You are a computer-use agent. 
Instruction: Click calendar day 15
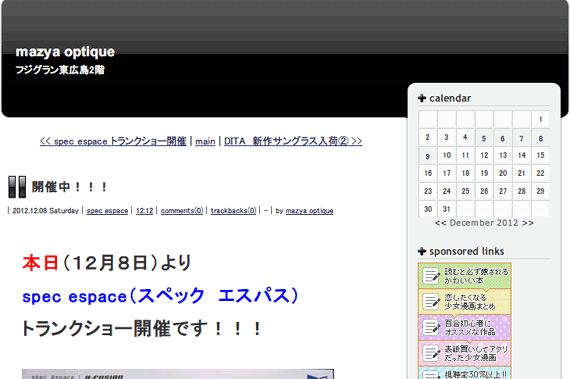[x=541, y=155]
